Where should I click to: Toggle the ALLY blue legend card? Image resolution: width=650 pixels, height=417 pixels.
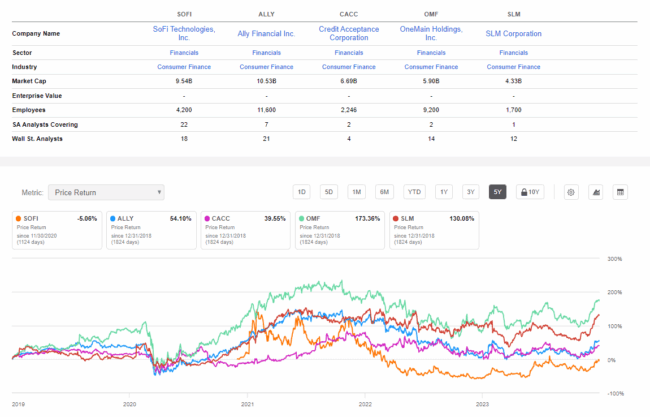(151, 230)
